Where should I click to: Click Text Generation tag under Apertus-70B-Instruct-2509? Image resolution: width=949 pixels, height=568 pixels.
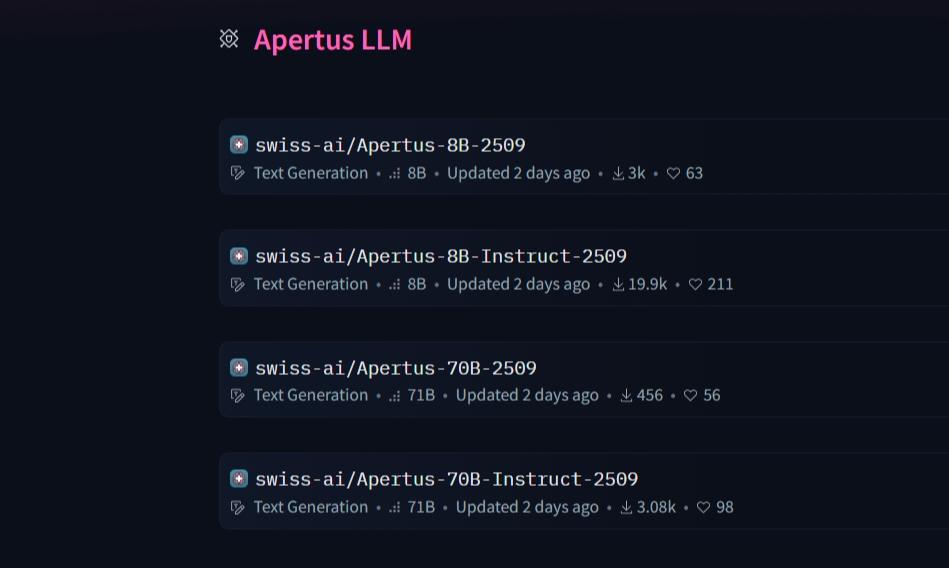point(310,507)
